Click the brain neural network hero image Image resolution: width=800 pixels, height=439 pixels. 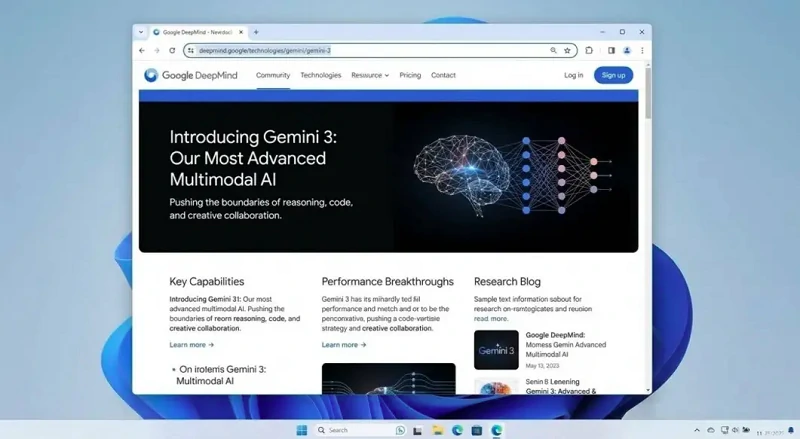pyautogui.click(x=513, y=176)
